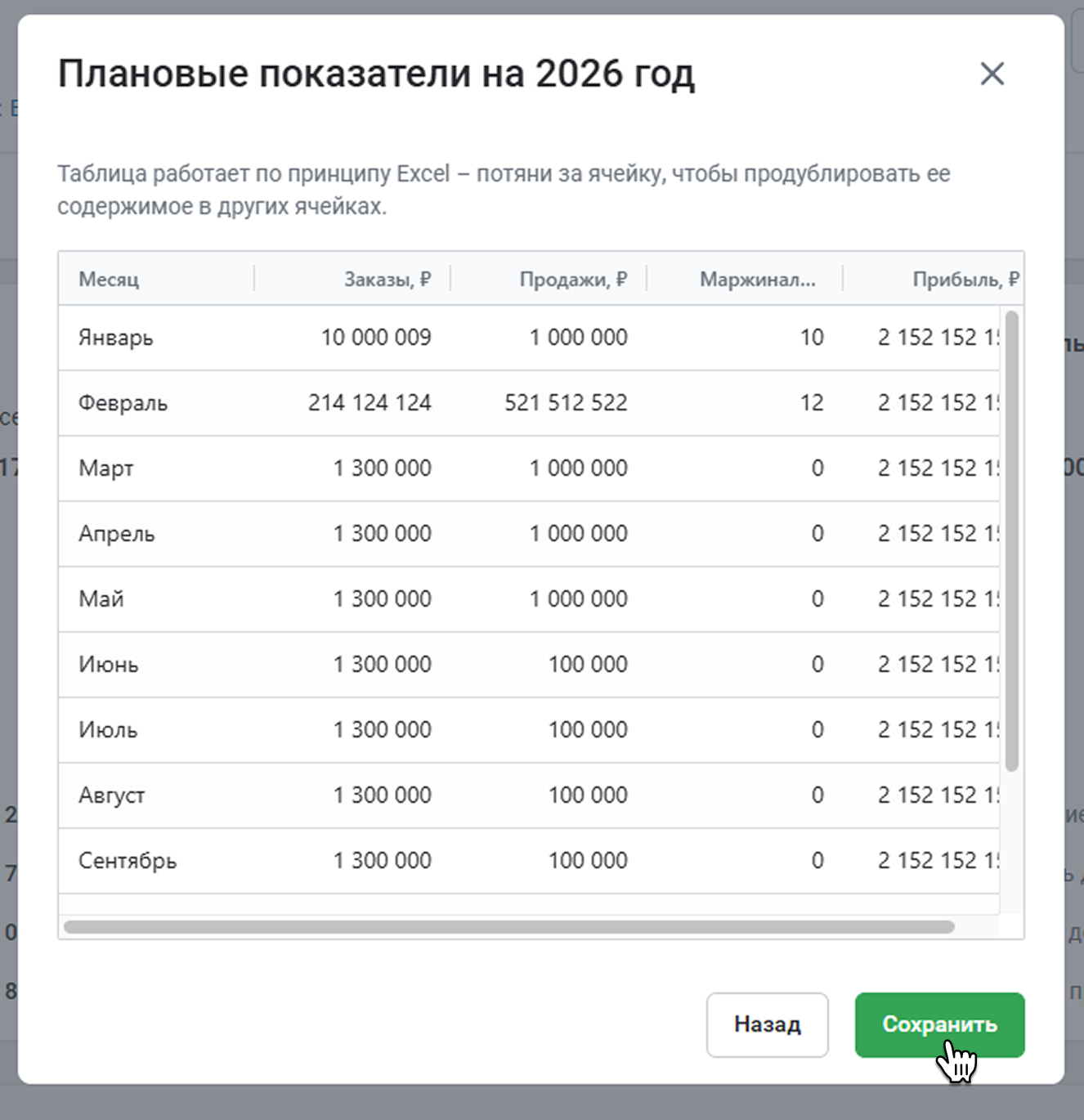Select the June sales cell
This screenshot has width=1084, height=1120.
pyautogui.click(x=587, y=665)
